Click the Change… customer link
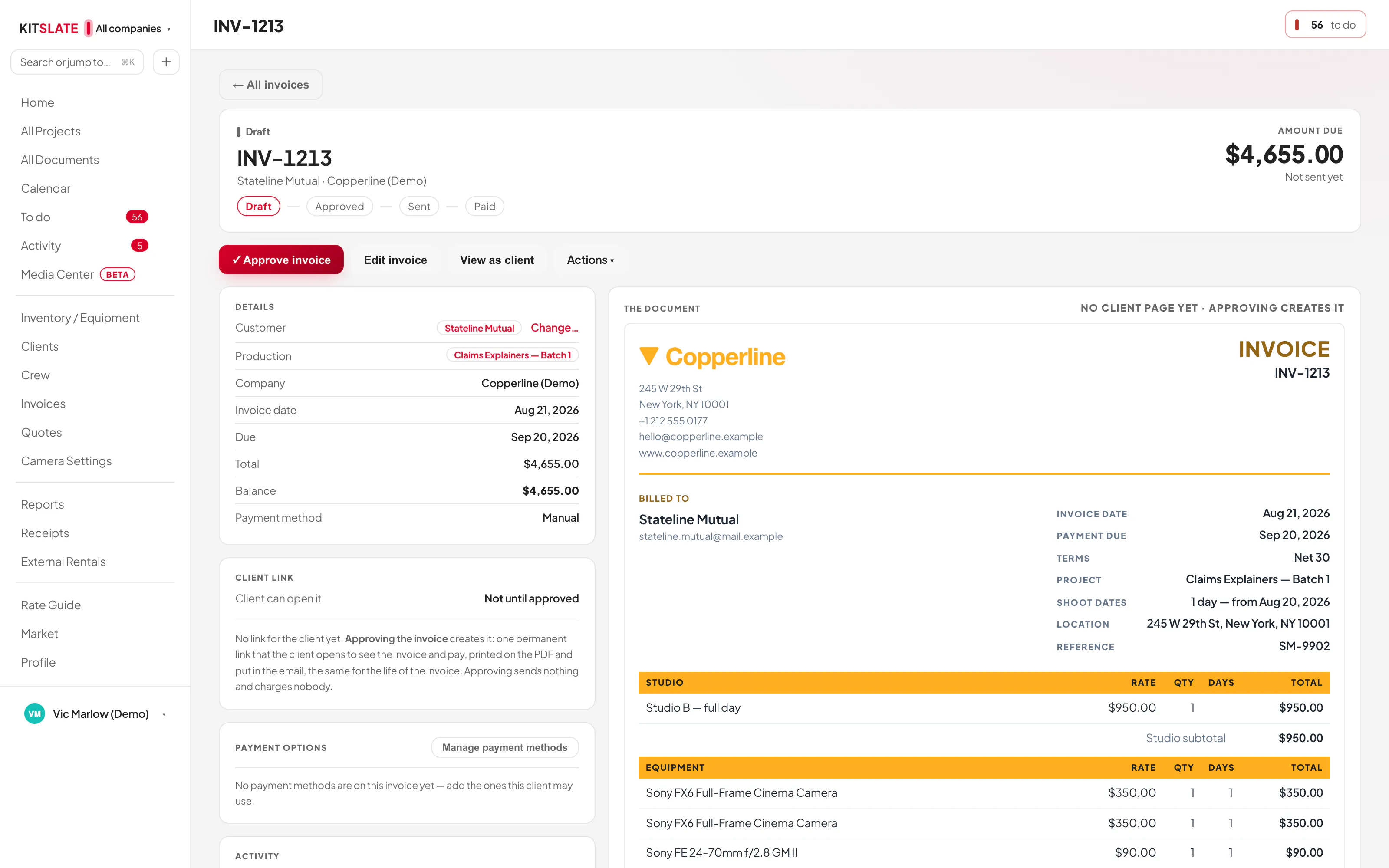 554,328
